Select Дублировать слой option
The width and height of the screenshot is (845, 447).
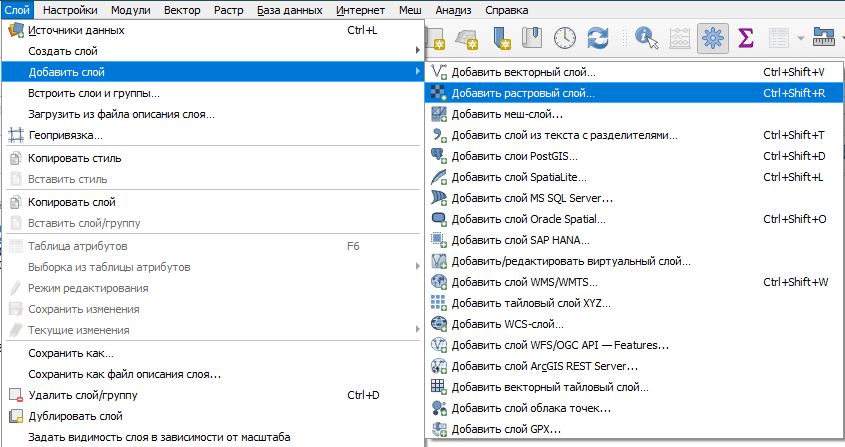pyautogui.click(x=75, y=416)
